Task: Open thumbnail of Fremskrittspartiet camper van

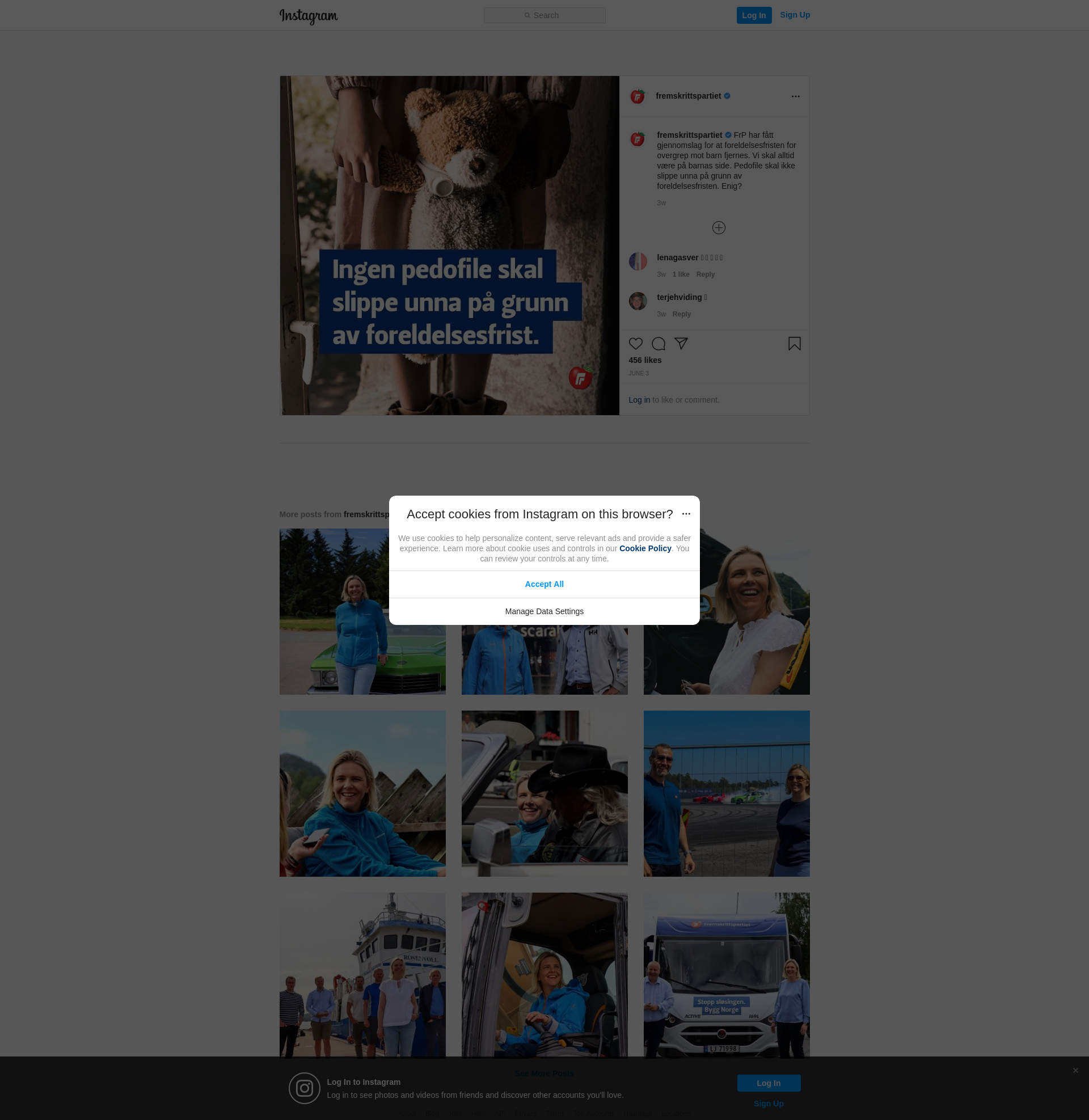Action: (727, 975)
